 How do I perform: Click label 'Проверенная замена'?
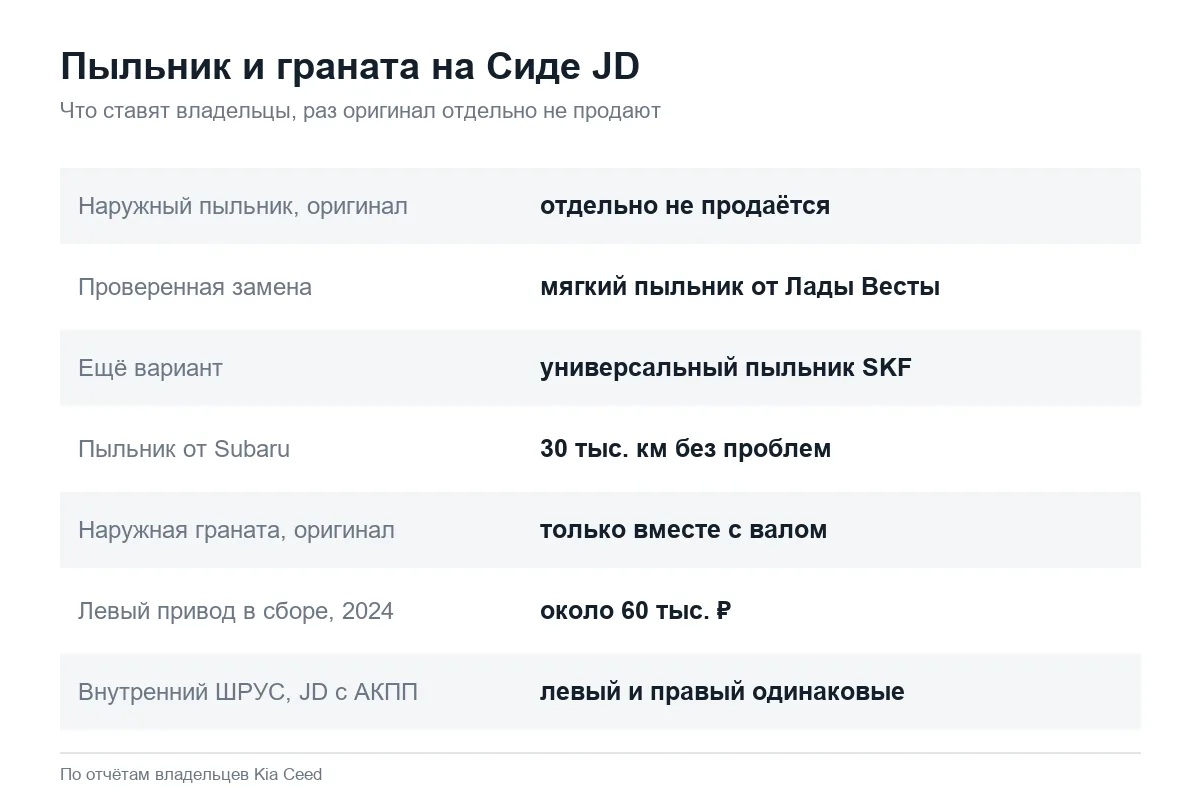[195, 287]
